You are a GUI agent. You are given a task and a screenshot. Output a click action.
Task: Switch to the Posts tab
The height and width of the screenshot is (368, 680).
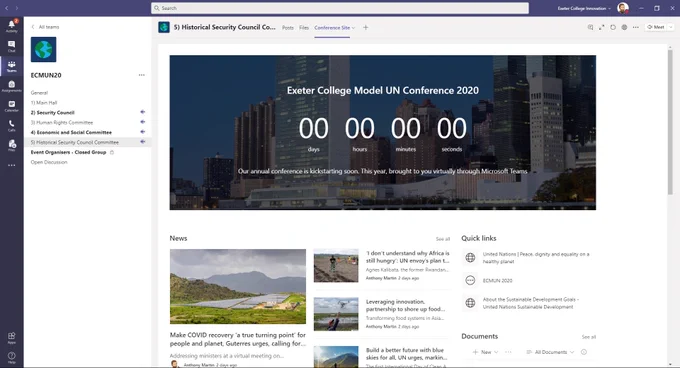click(288, 28)
